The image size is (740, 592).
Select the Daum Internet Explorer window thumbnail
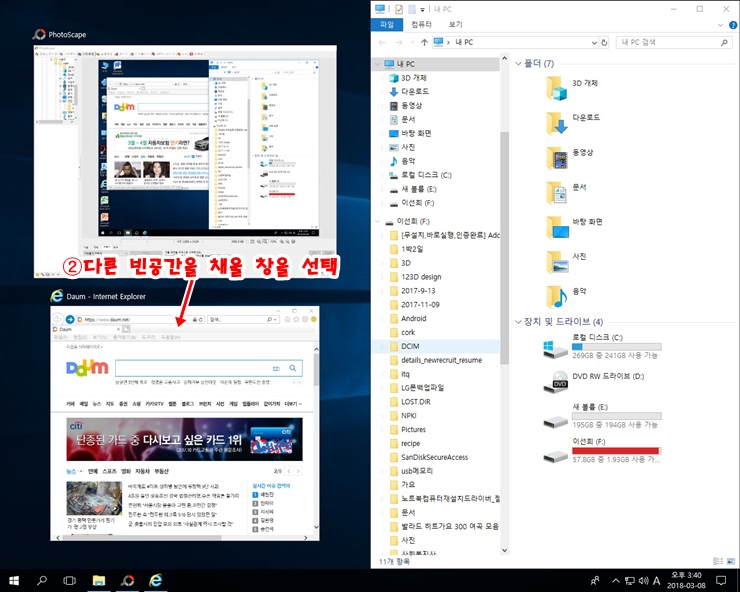185,423
